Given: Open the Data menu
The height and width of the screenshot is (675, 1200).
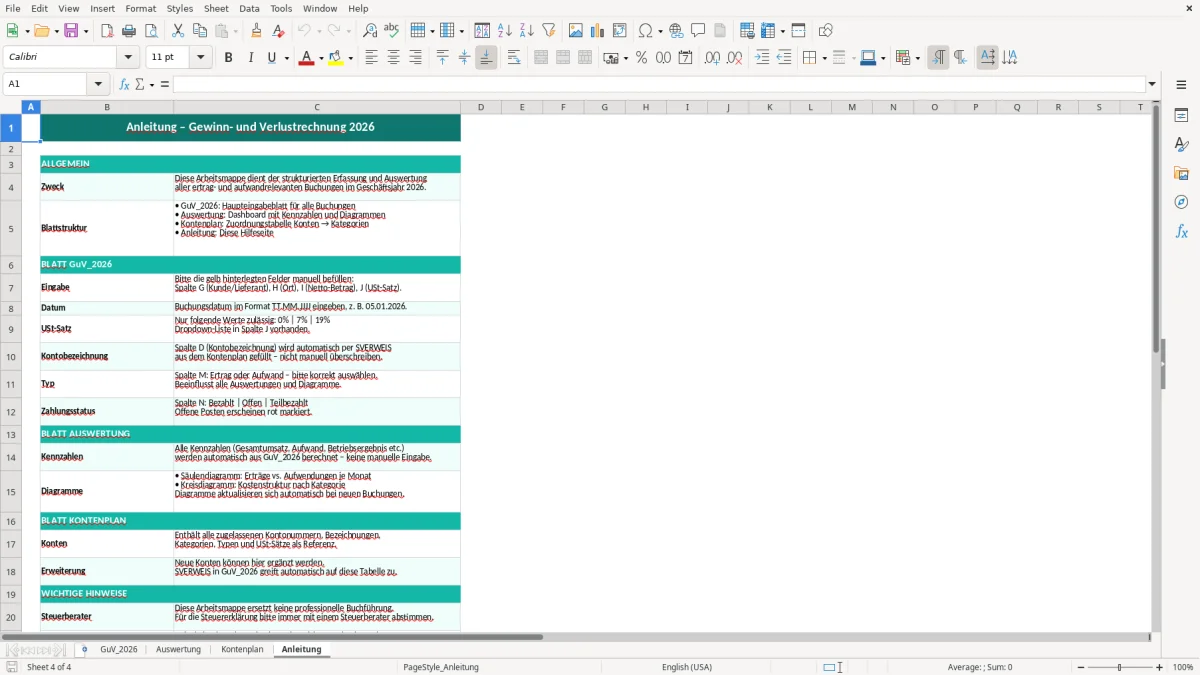Looking at the screenshot, I should pyautogui.click(x=249, y=8).
